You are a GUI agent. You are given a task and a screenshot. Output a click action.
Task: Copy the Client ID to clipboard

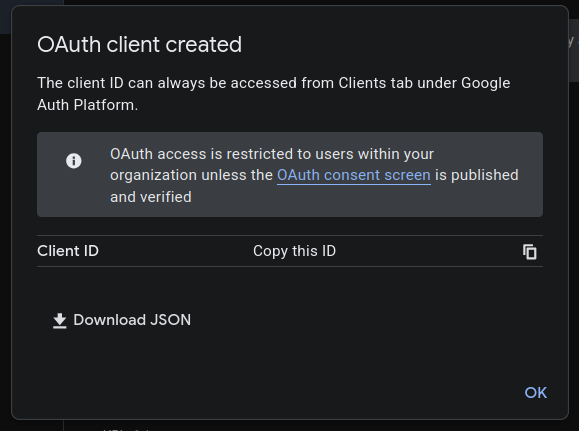(x=530, y=252)
